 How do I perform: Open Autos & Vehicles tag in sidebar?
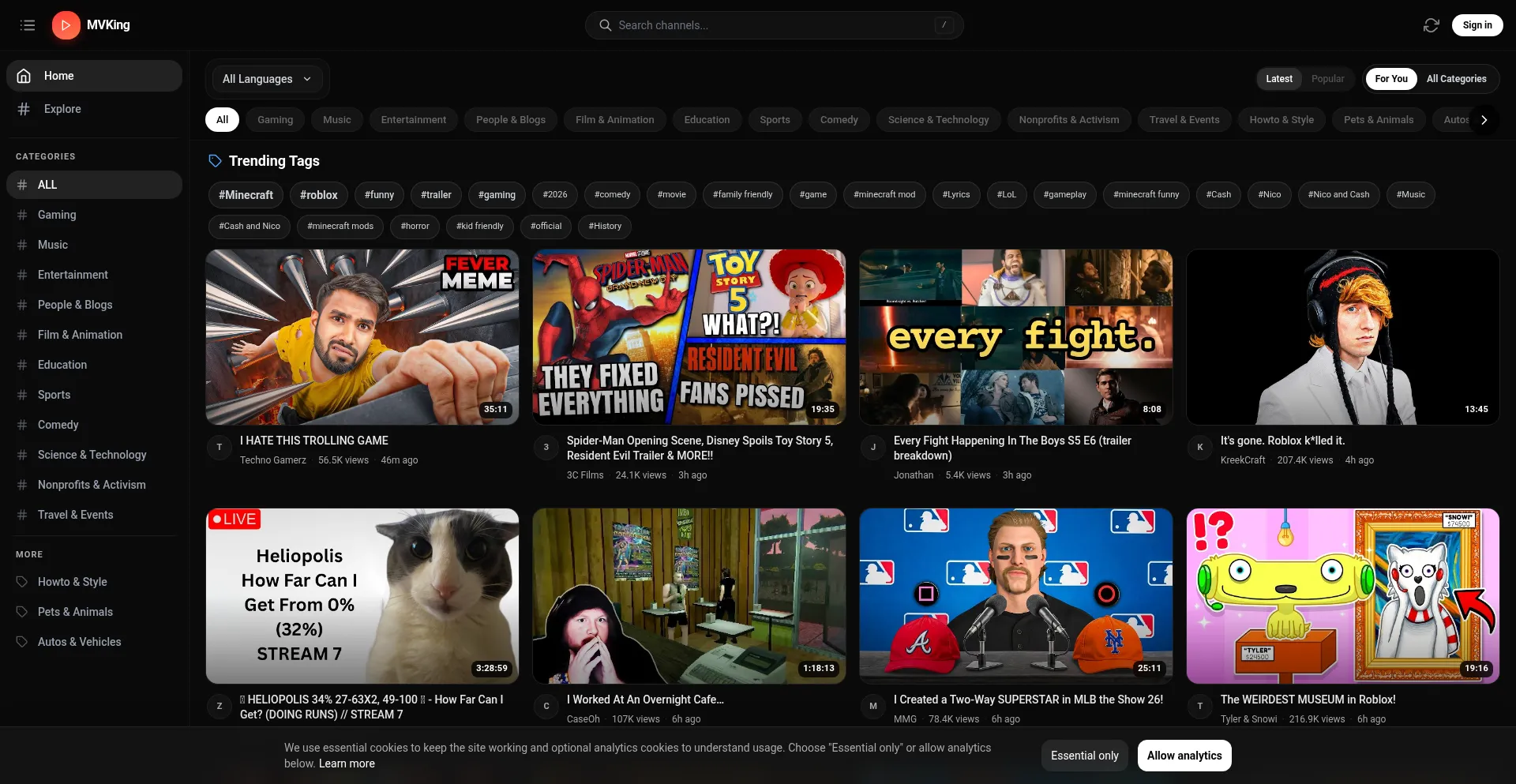[x=94, y=642]
